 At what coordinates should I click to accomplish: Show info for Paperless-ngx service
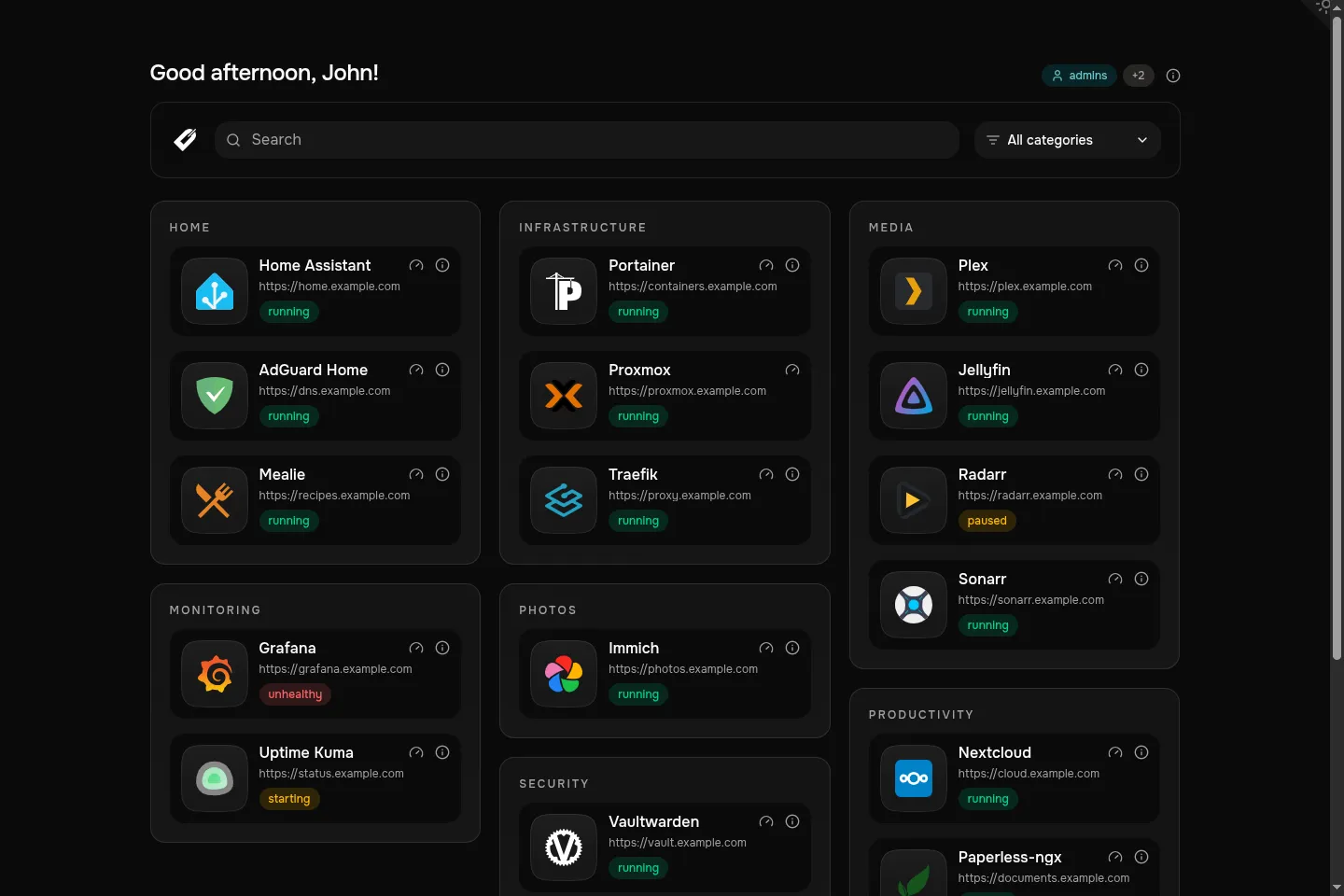click(x=1141, y=857)
